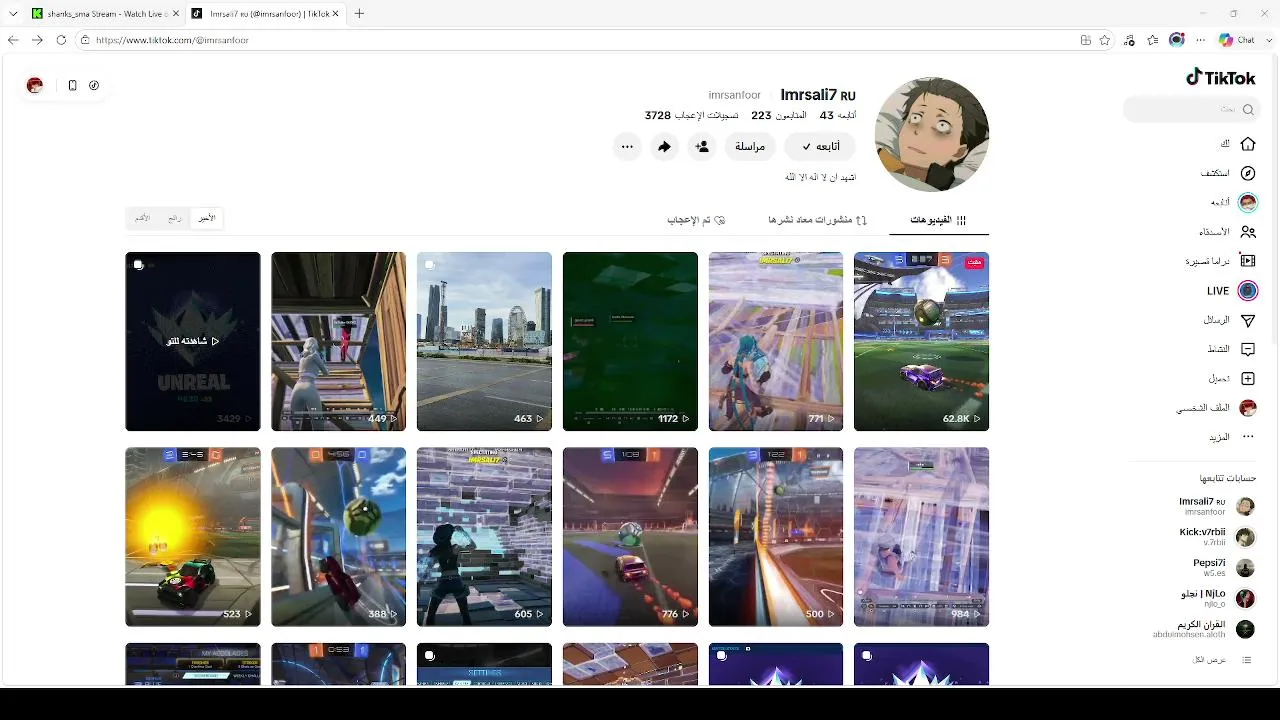The image size is (1280, 720).
Task: Click the search input field
Action: (x=1190, y=109)
